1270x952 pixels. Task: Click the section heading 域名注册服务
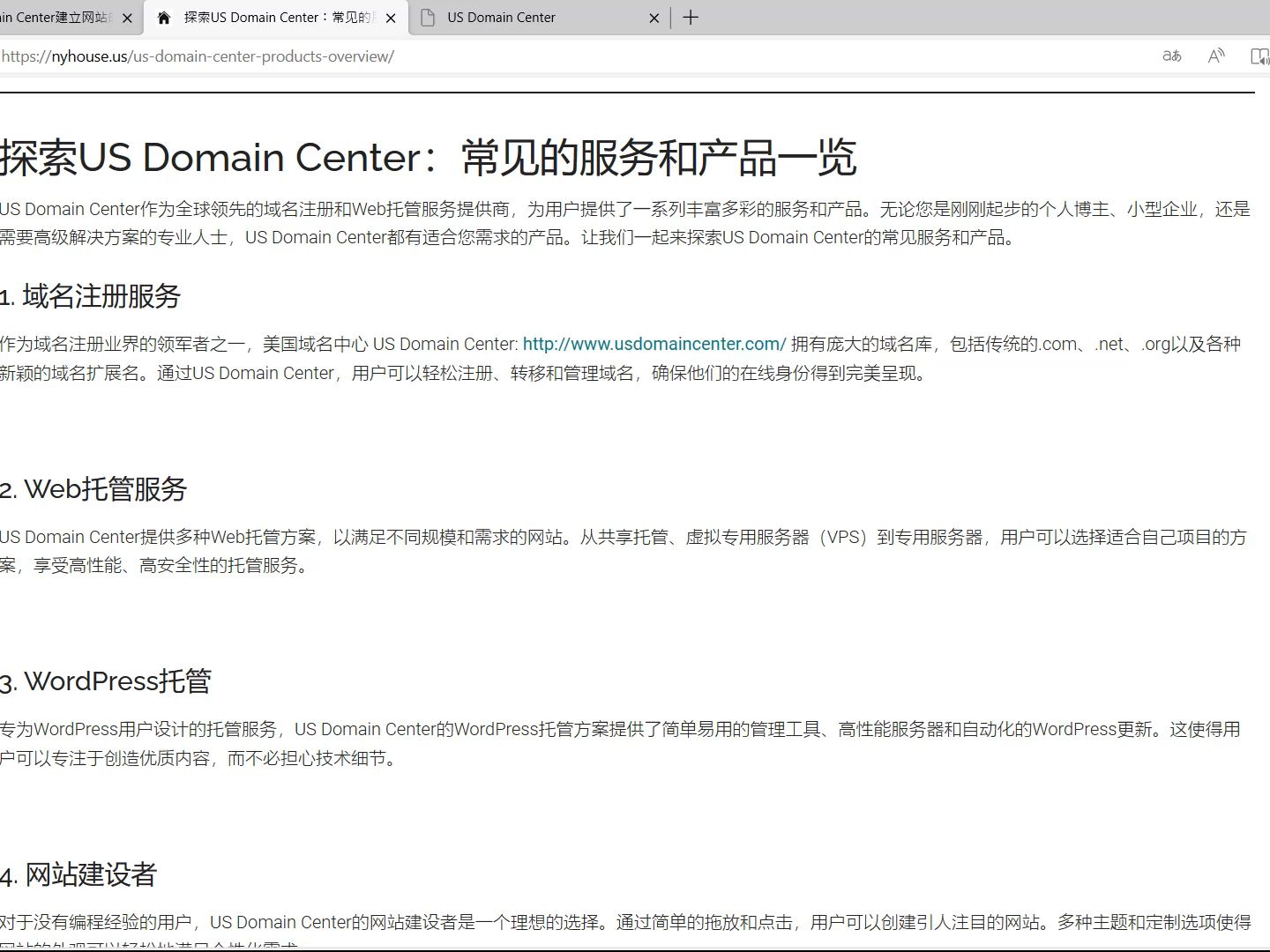(x=88, y=297)
